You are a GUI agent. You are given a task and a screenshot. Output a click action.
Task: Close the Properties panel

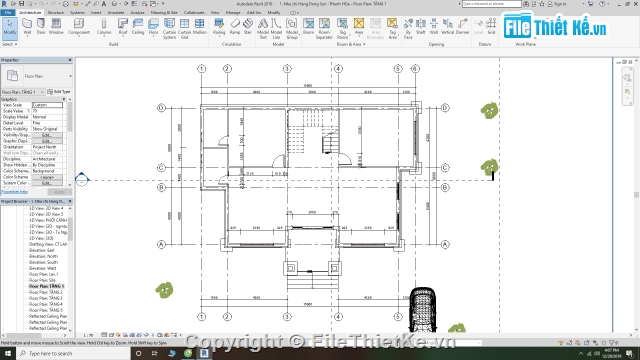[70, 60]
